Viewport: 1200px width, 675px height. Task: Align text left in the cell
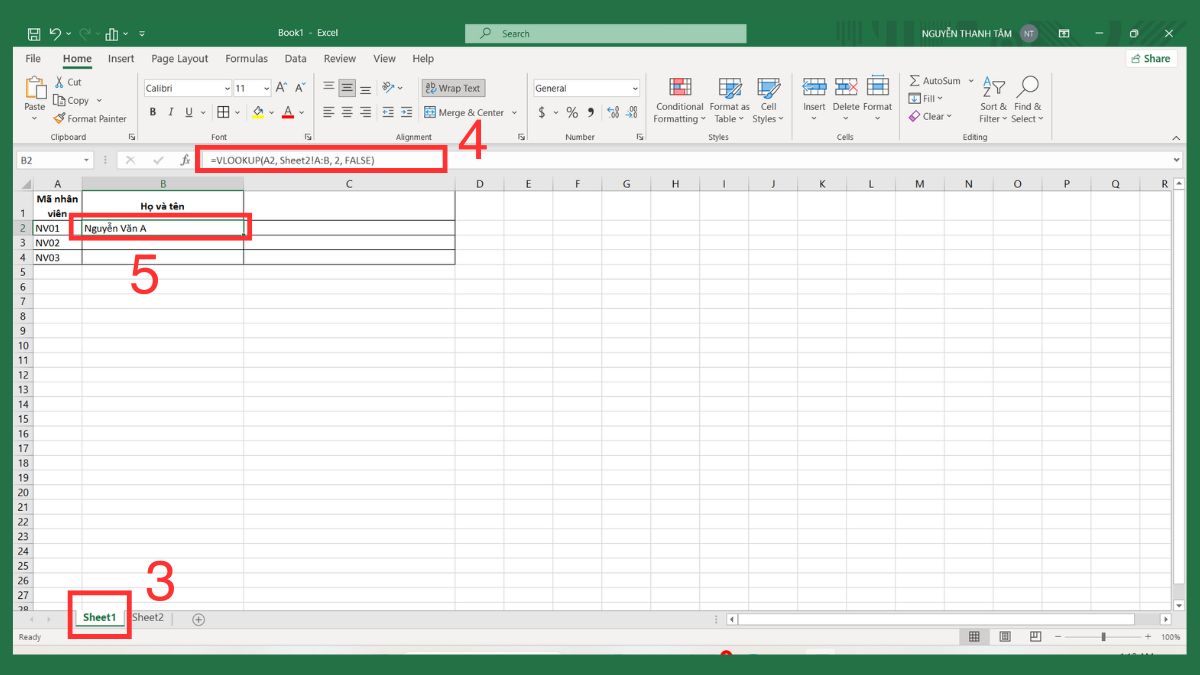tap(329, 112)
